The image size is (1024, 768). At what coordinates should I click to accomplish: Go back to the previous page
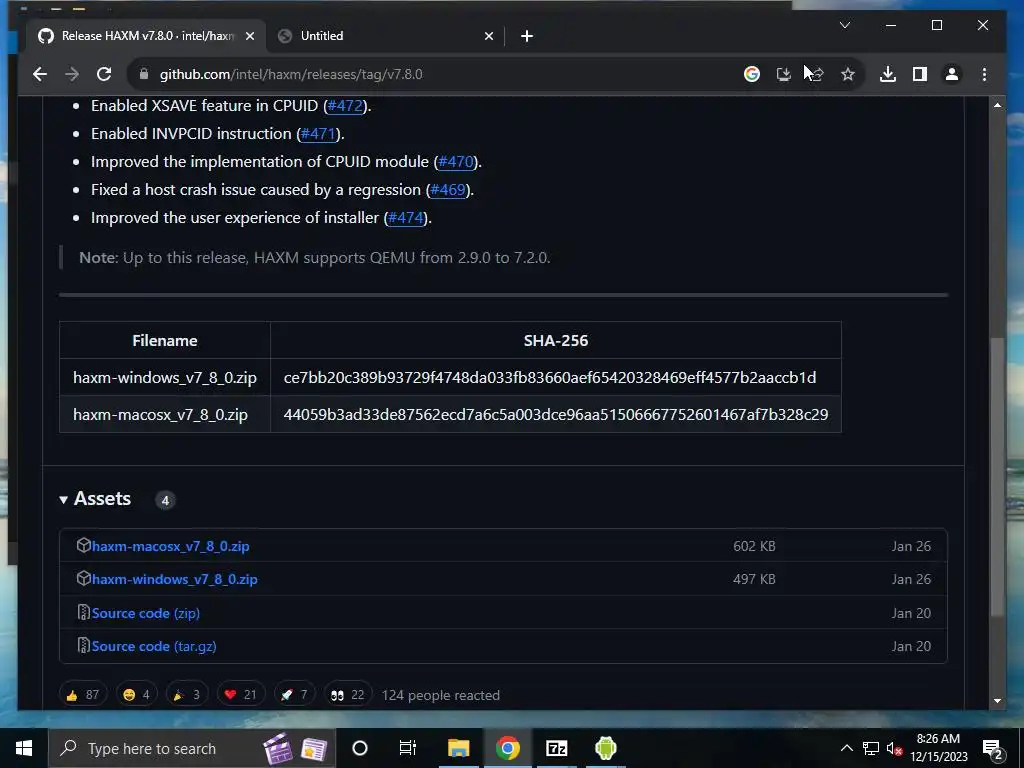click(x=40, y=74)
